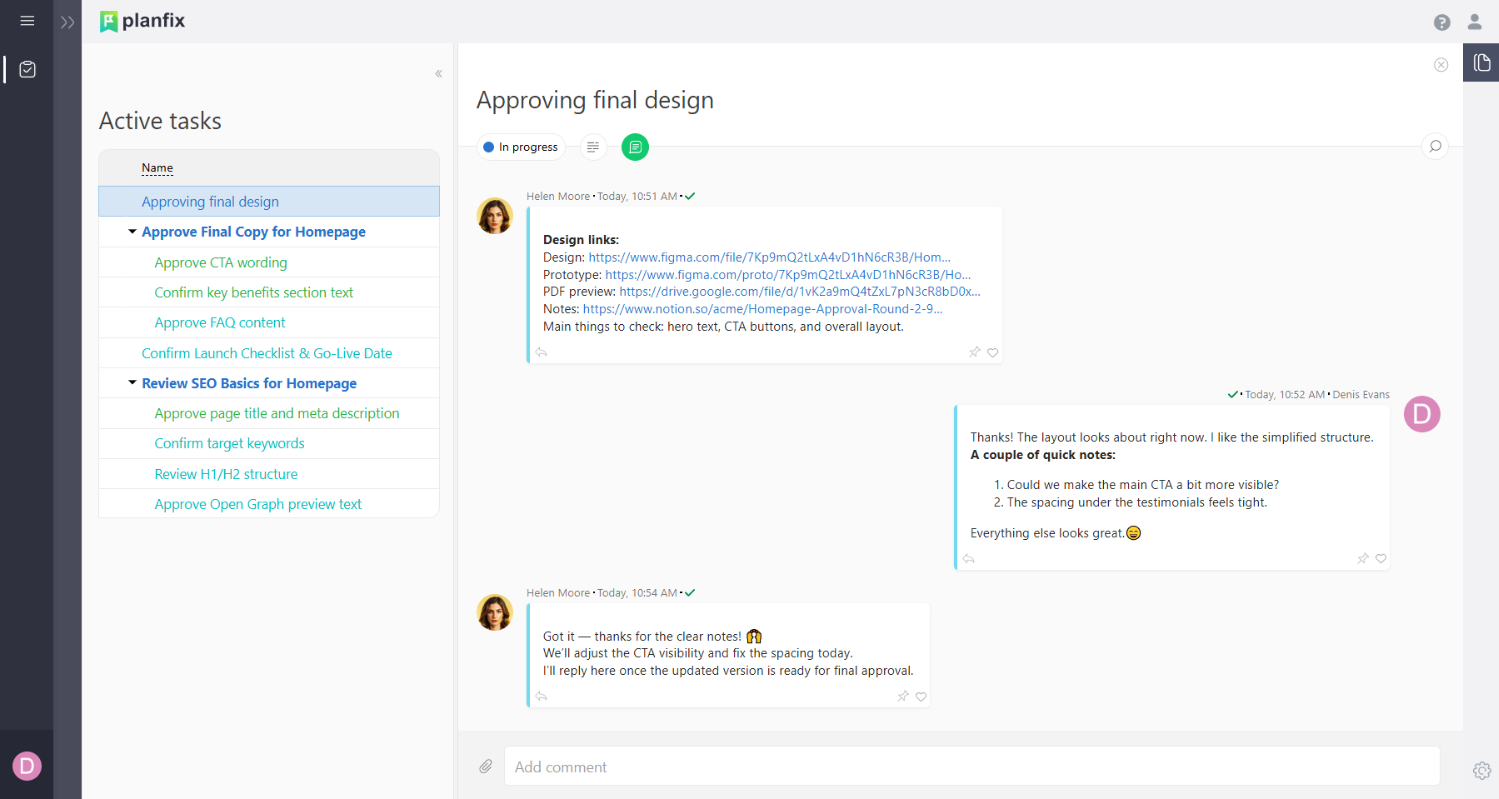This screenshot has height=799, width=1499.
Task: Open the documents panel icon
Action: coord(1481,62)
